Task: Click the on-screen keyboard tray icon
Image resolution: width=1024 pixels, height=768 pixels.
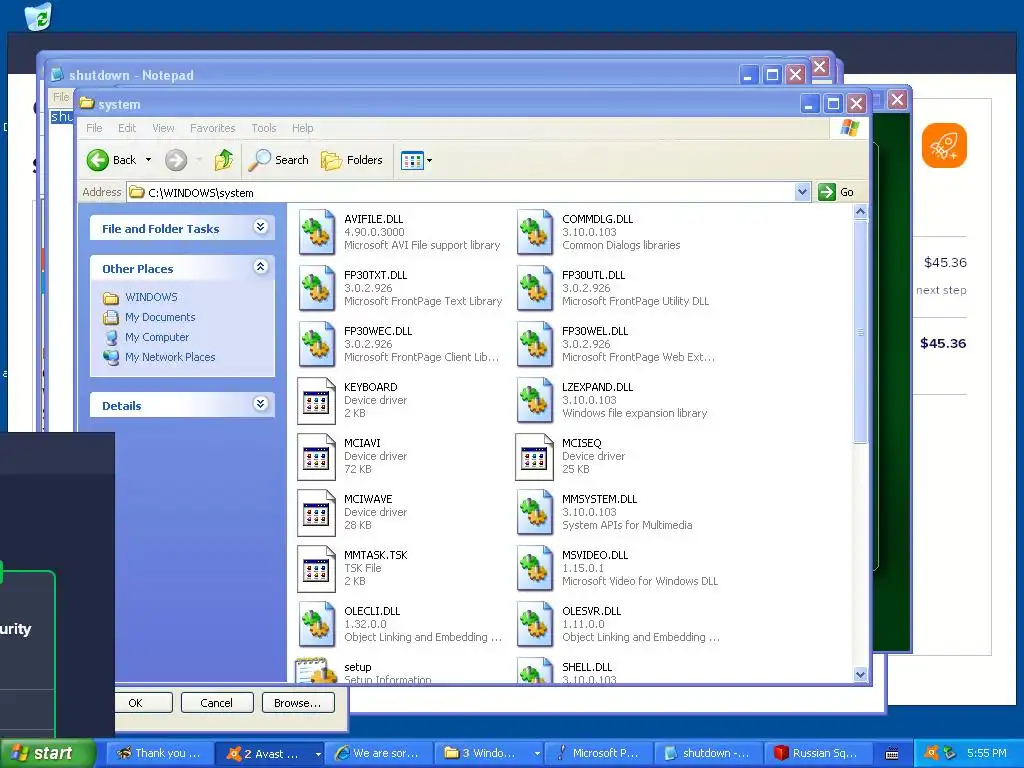Action: [891, 754]
